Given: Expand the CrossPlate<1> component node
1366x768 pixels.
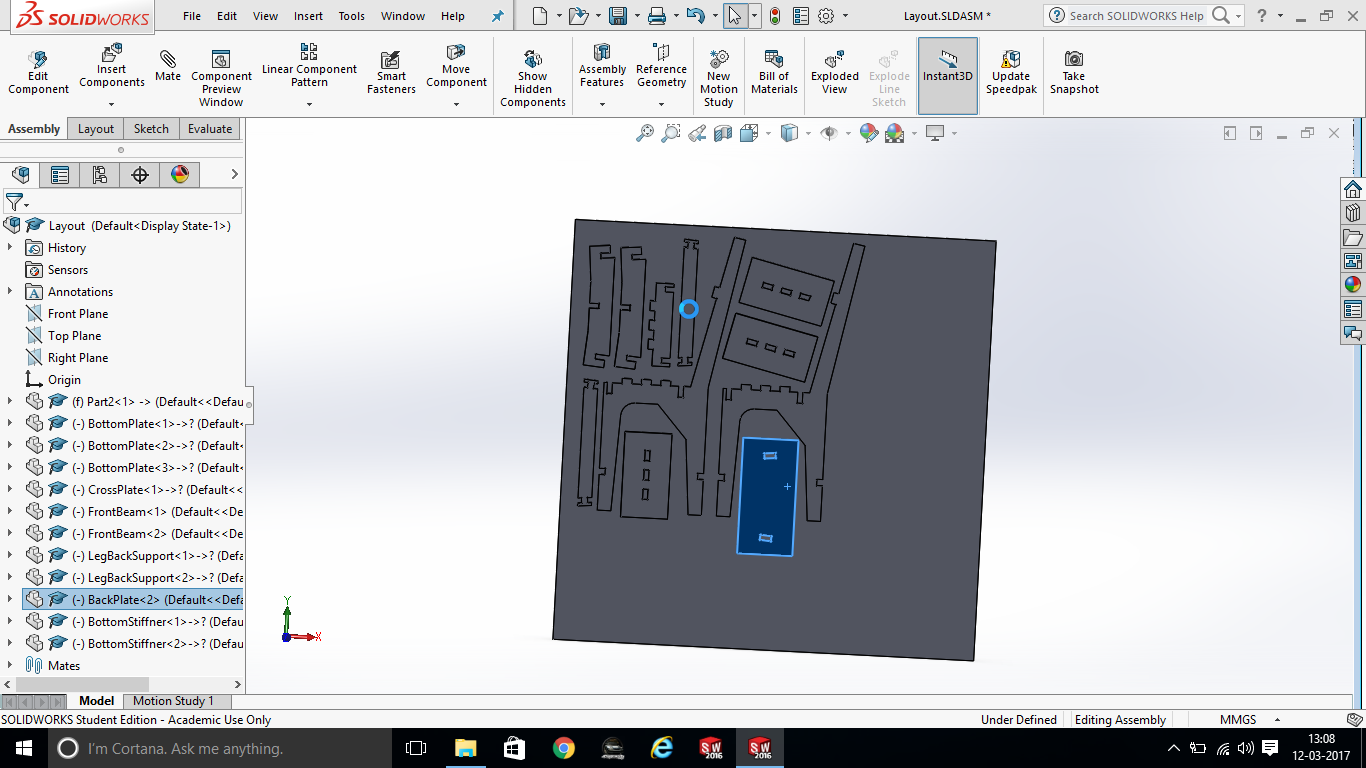Looking at the screenshot, I should (x=10, y=489).
